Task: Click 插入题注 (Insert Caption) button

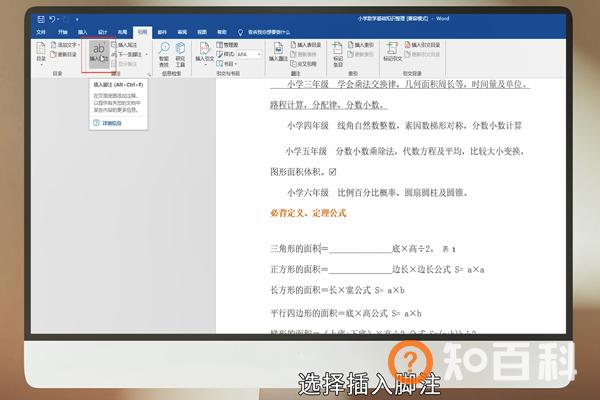Action: coord(278,52)
